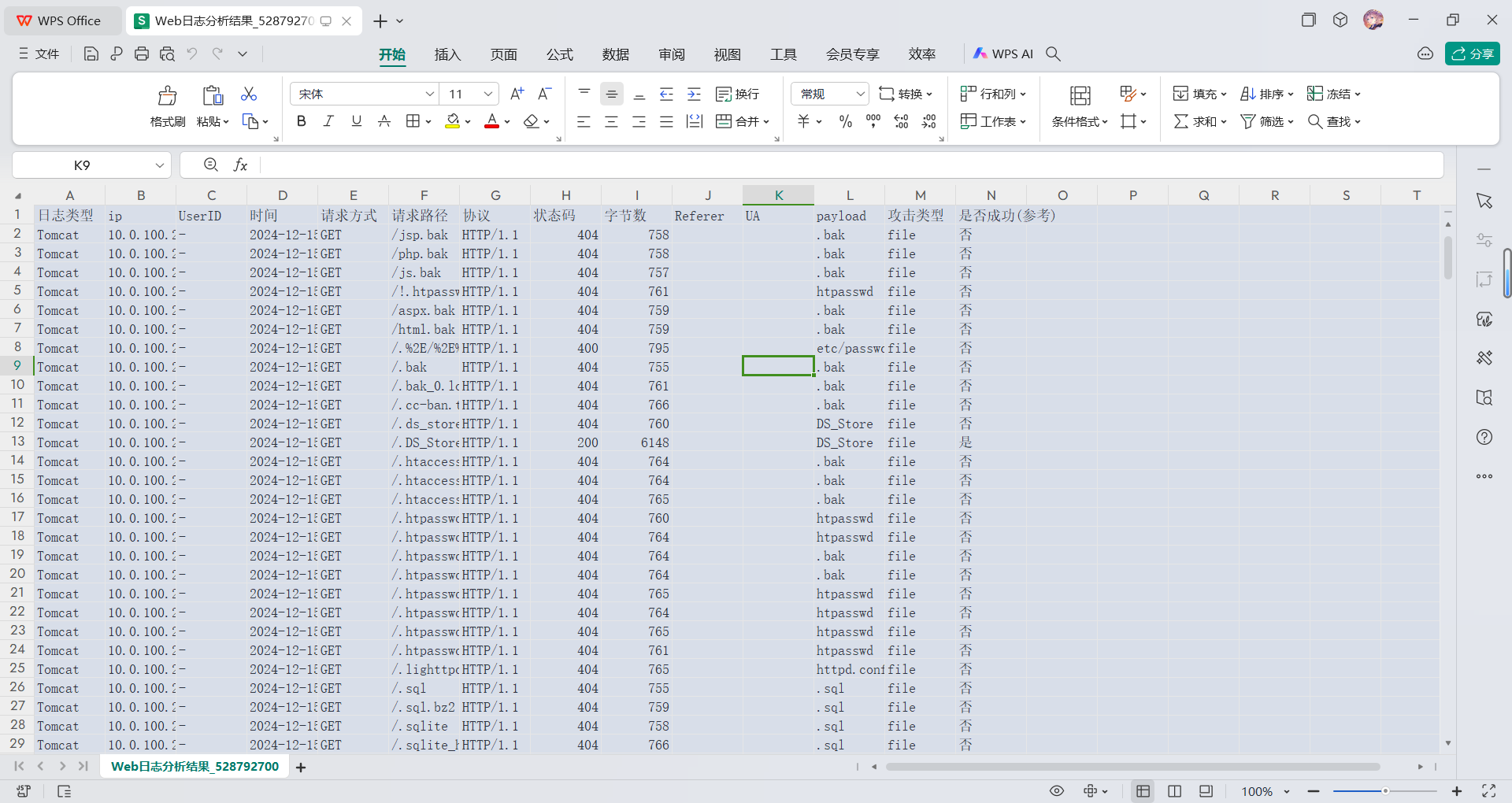The image size is (1512, 803).
Task: Click 条件格式 (Conditional Formatting) button
Action: pos(1080,108)
